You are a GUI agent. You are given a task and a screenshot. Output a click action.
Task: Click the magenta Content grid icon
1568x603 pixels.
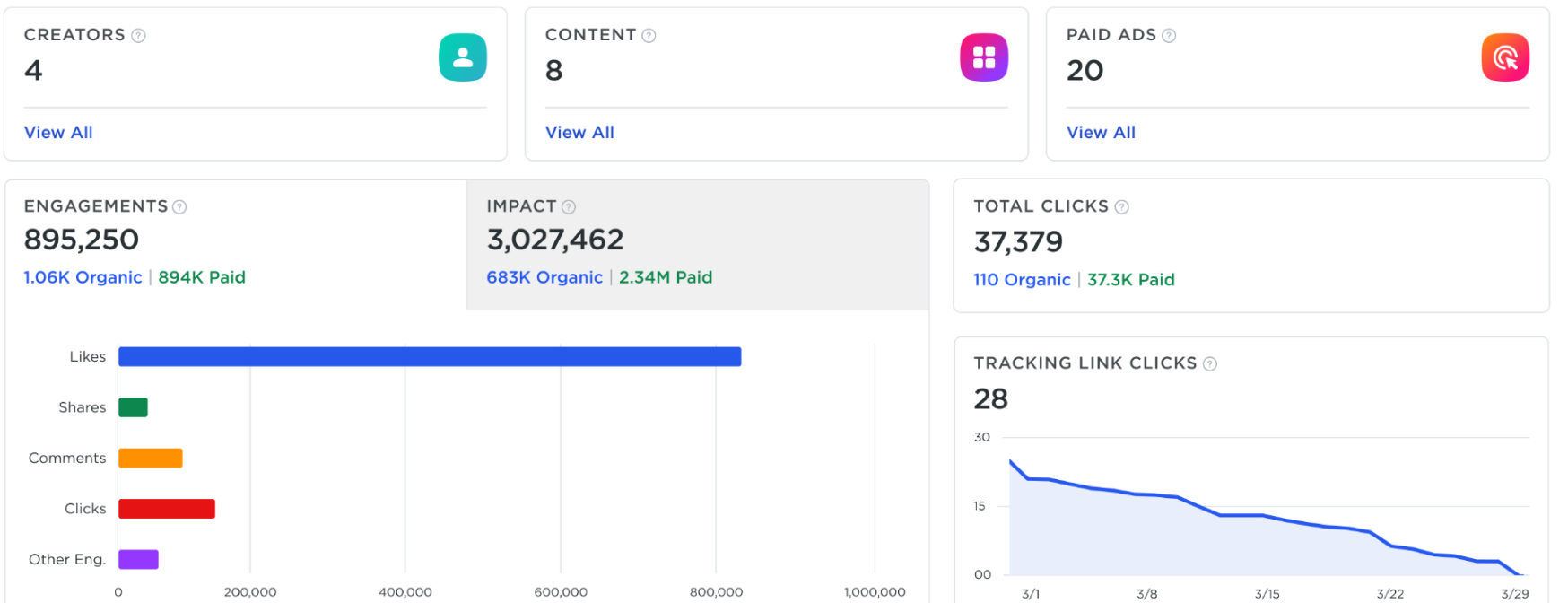coord(983,57)
